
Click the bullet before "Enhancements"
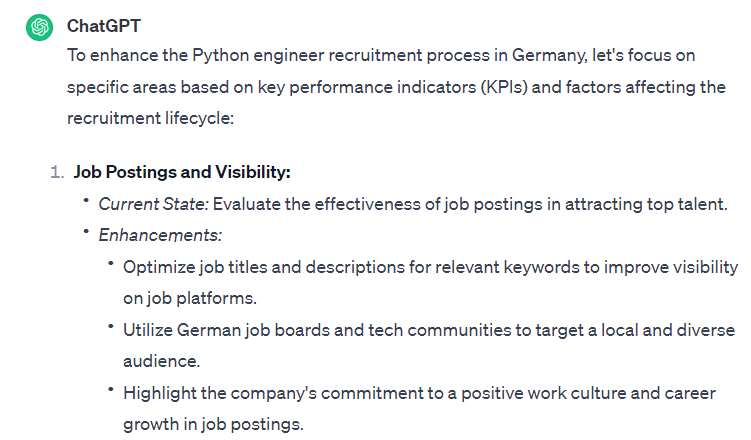(87, 234)
